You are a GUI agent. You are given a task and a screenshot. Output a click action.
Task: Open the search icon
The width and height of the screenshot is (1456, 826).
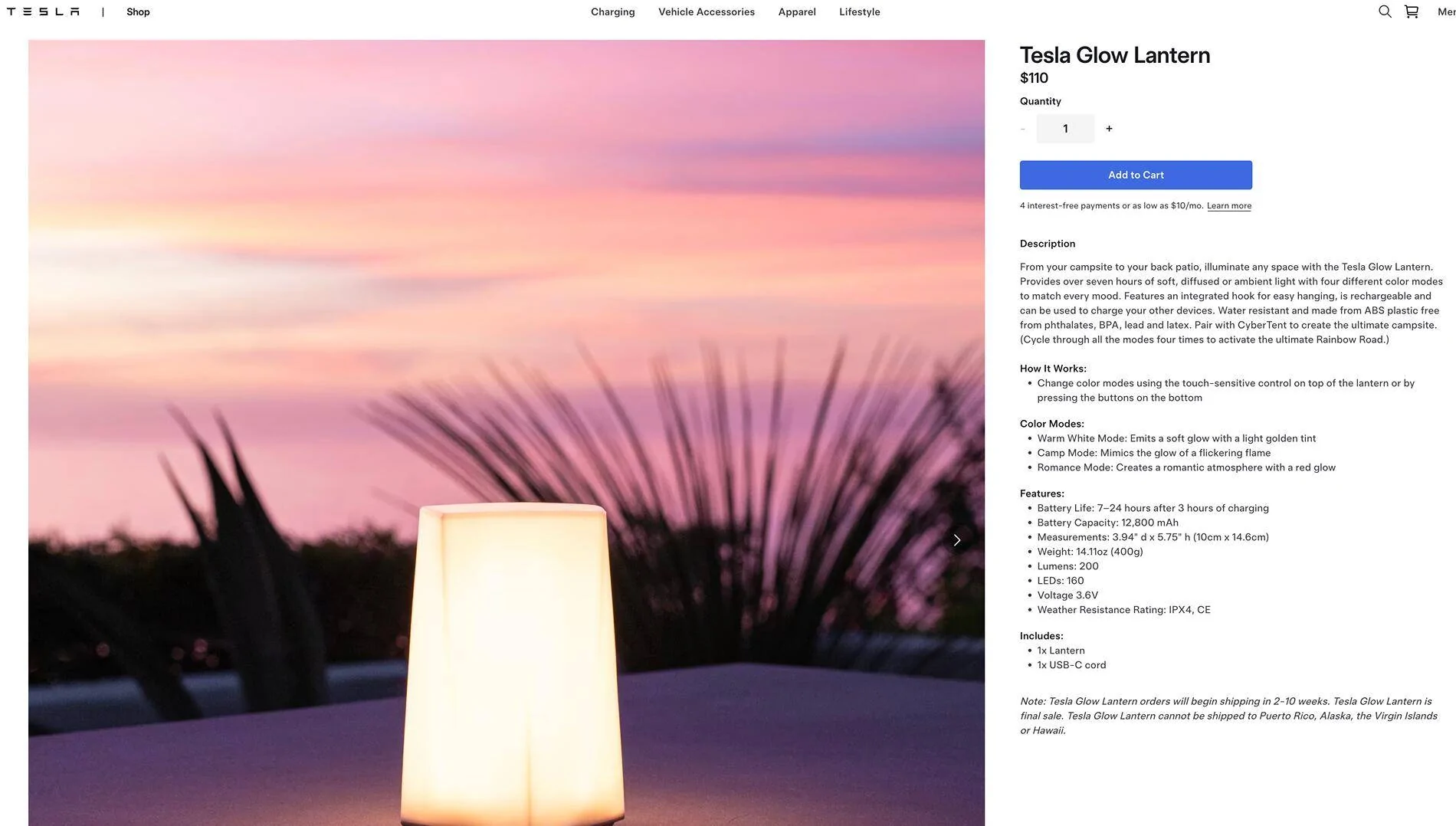[1385, 11]
